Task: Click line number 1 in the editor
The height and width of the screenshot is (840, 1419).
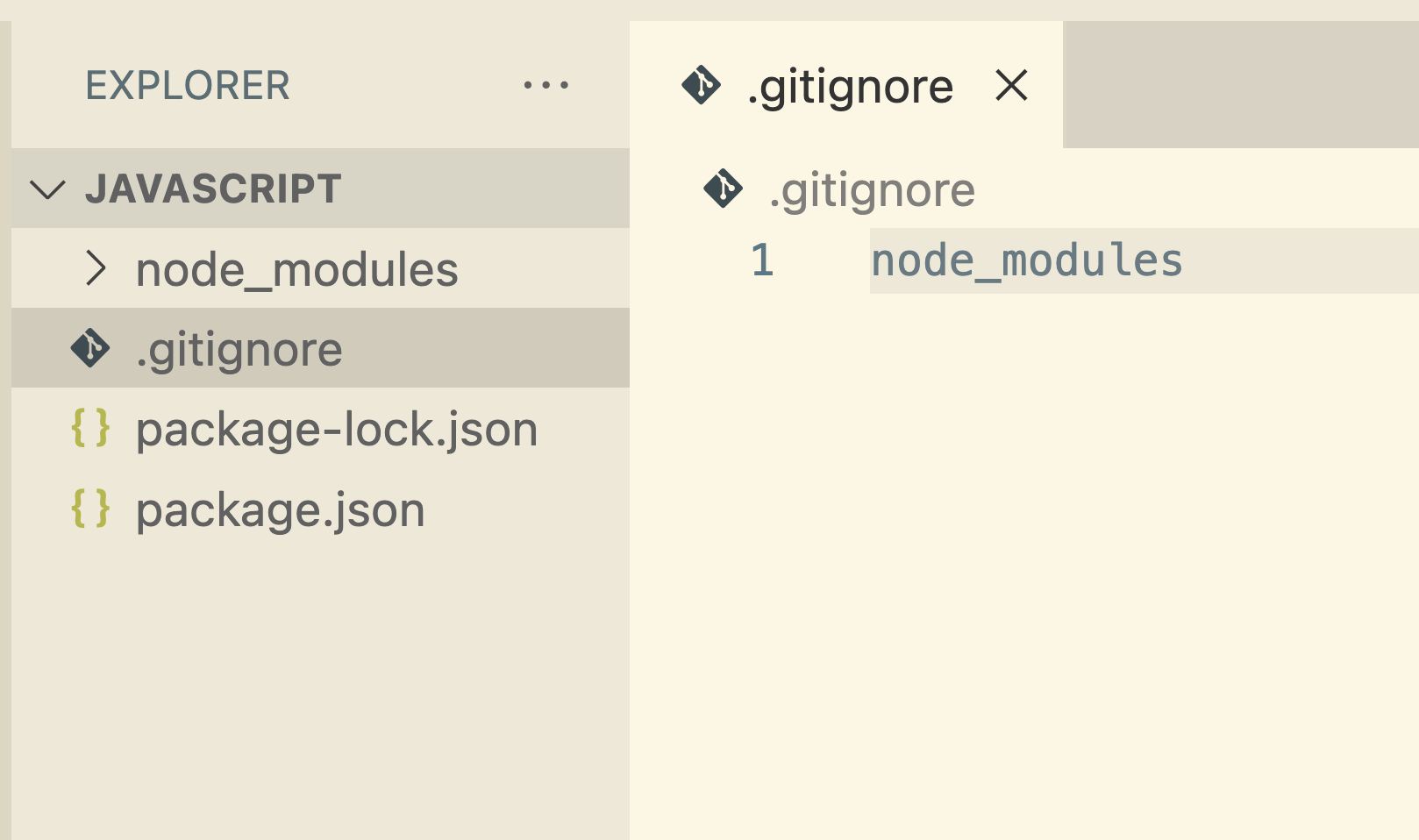Action: coord(762,259)
